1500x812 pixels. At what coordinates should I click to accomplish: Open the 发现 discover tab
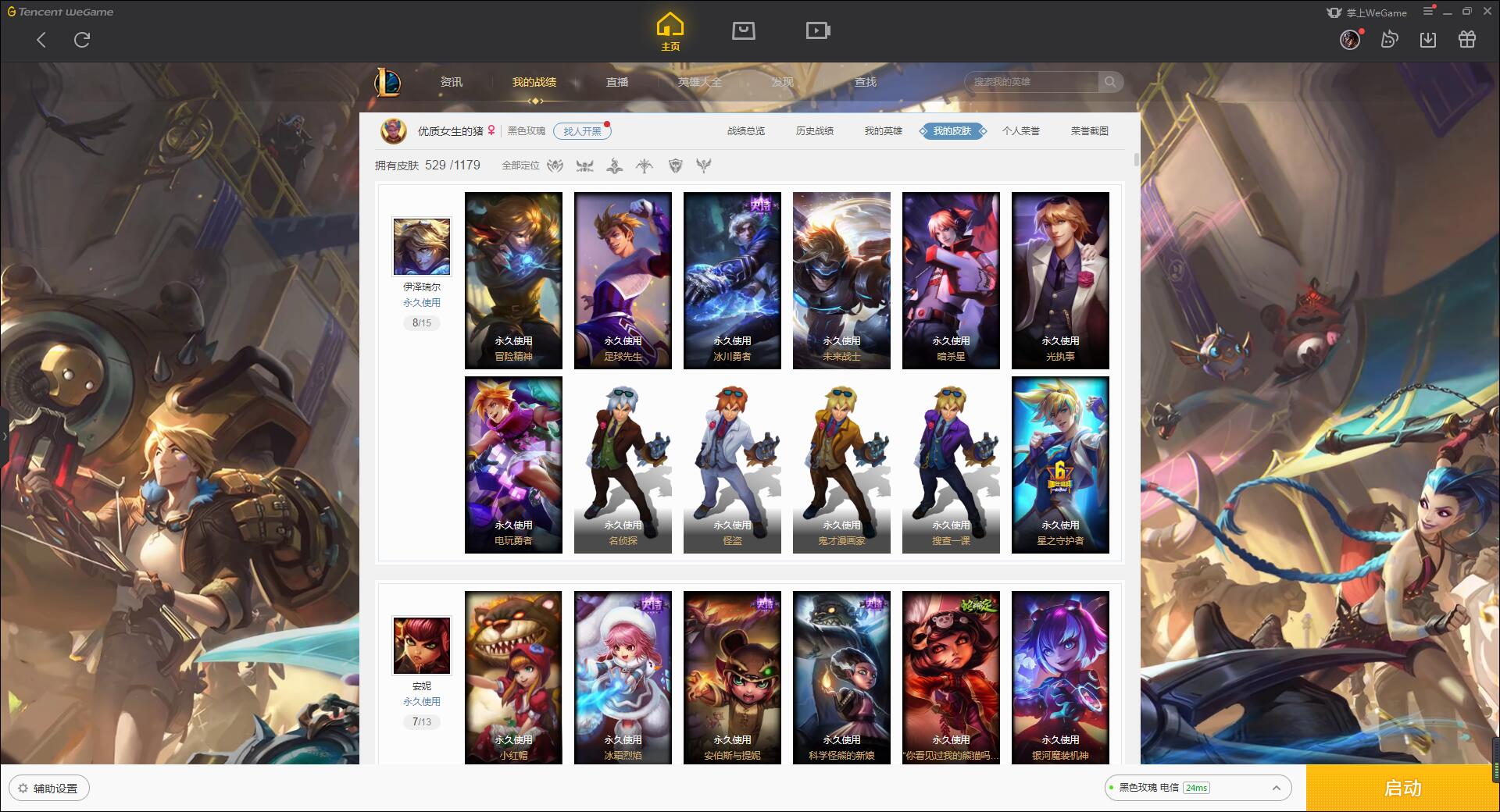click(783, 82)
